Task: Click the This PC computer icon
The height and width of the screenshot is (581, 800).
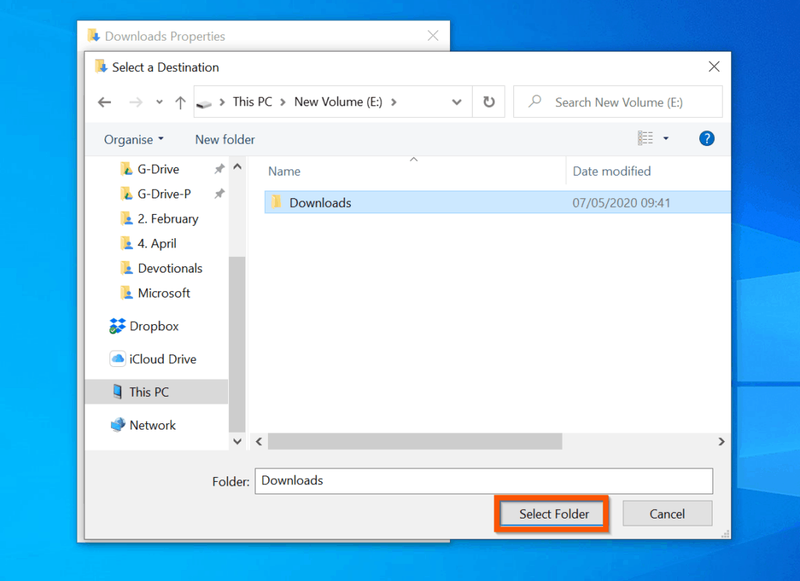Action: [x=117, y=392]
